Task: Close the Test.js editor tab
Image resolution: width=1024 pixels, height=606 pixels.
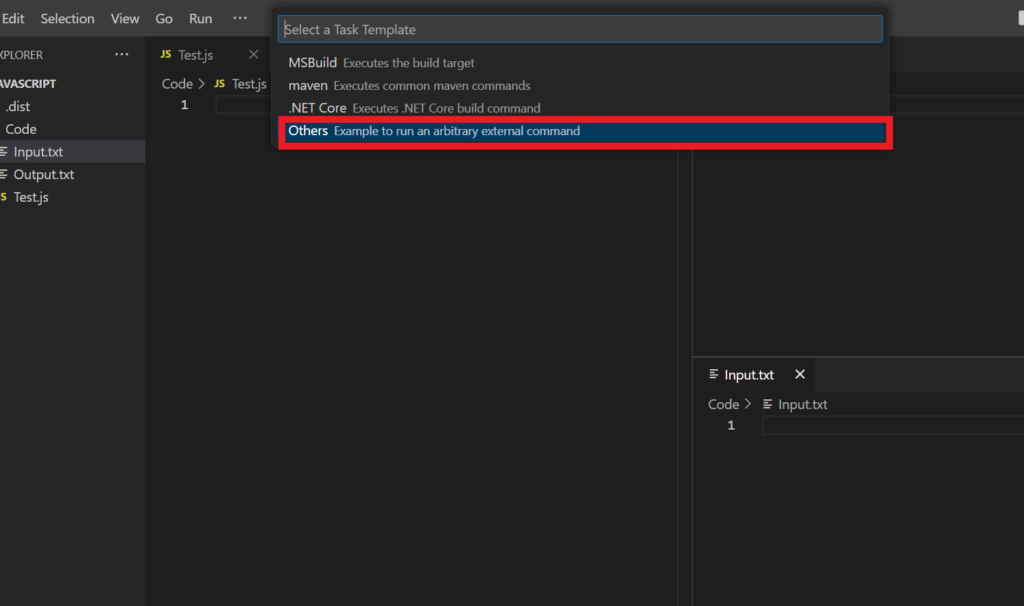Action: [253, 55]
